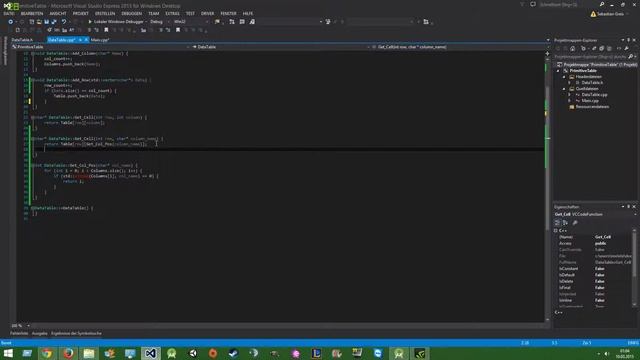Click the alphabetical sort icon in Eigenschaften
This screenshot has width=640, height=360.
[x=565, y=222]
